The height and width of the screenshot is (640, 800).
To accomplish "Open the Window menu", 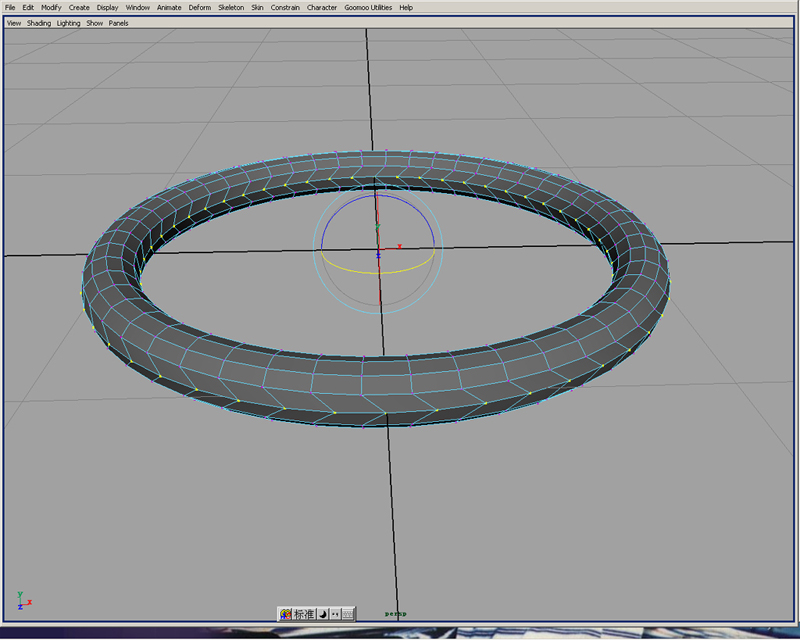I will [138, 8].
